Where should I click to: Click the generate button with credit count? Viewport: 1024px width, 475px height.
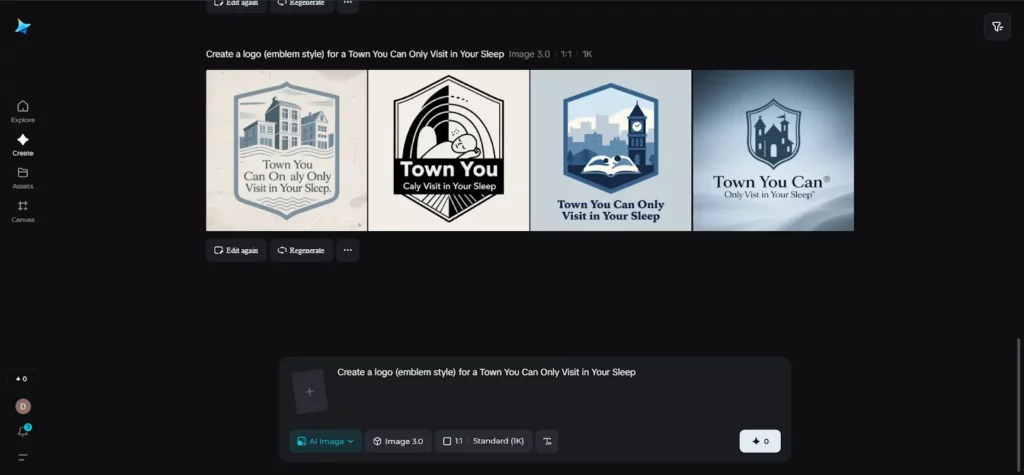tap(760, 441)
